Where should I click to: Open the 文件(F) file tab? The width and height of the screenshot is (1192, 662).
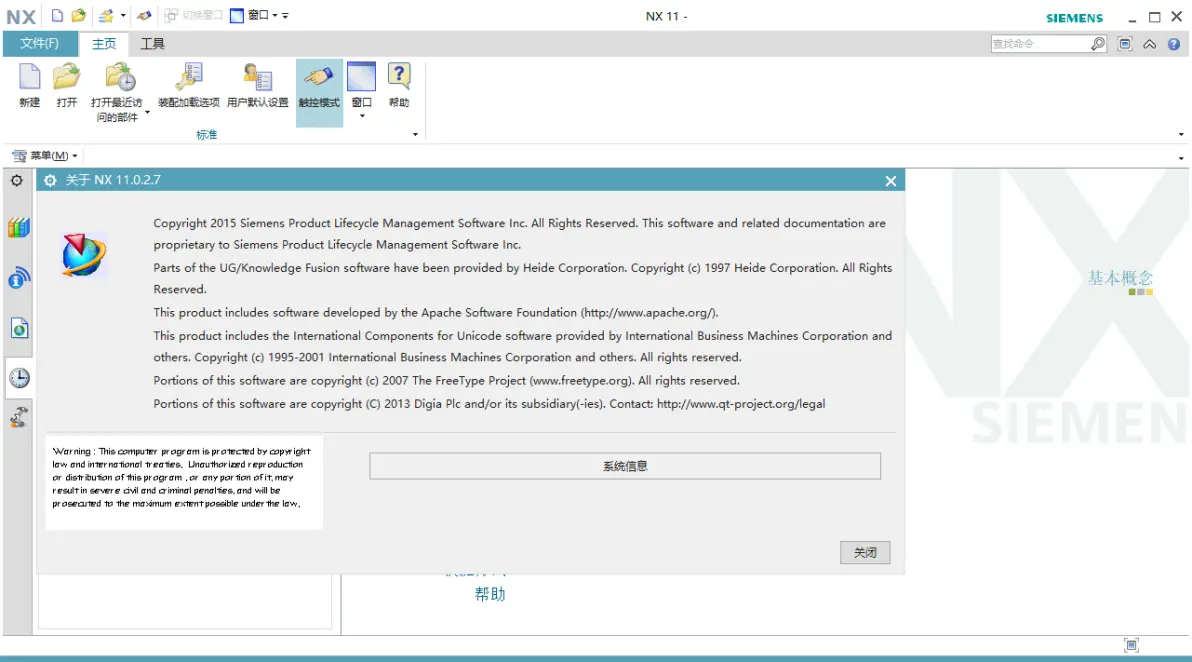pos(40,43)
